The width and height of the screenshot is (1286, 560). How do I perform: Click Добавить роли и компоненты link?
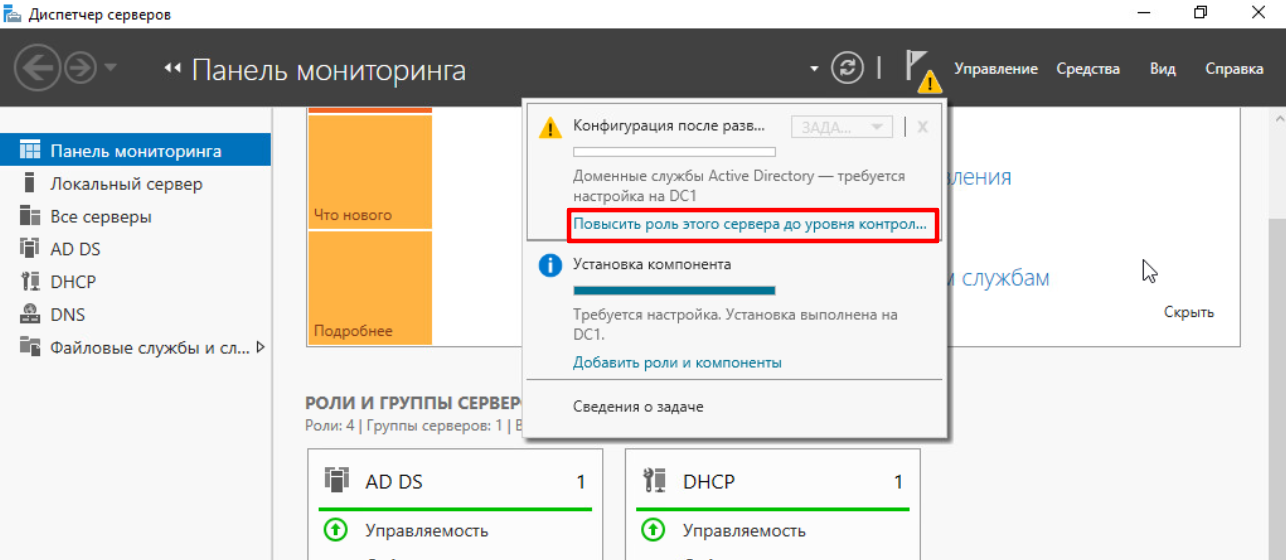click(677, 363)
